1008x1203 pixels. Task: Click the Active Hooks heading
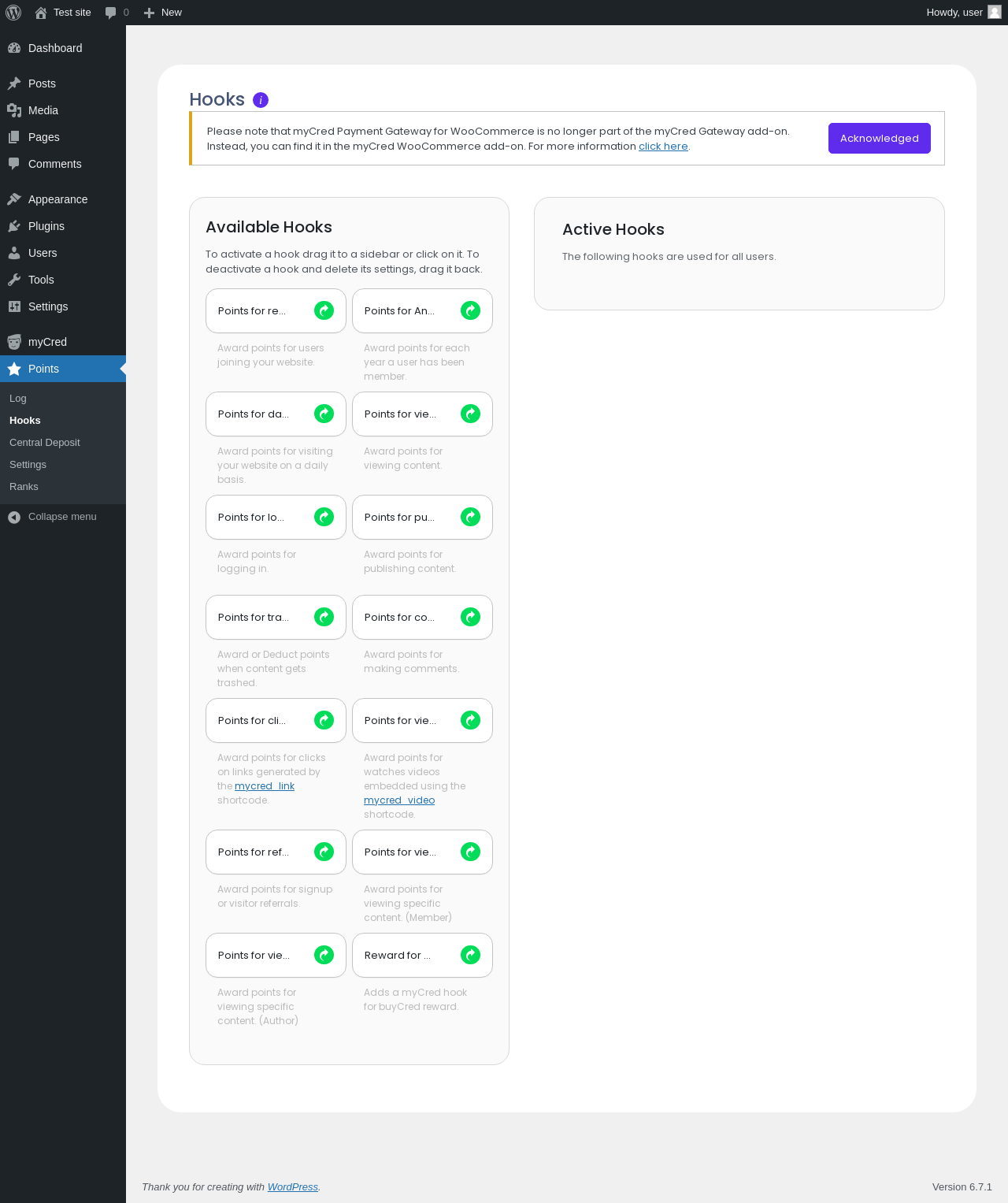click(x=613, y=229)
